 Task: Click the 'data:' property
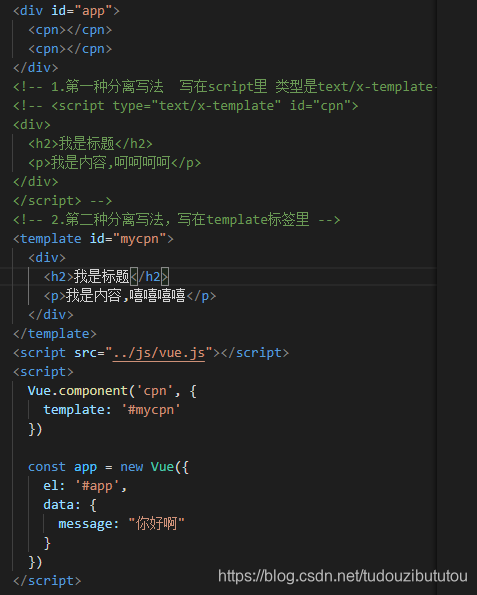[62, 505]
